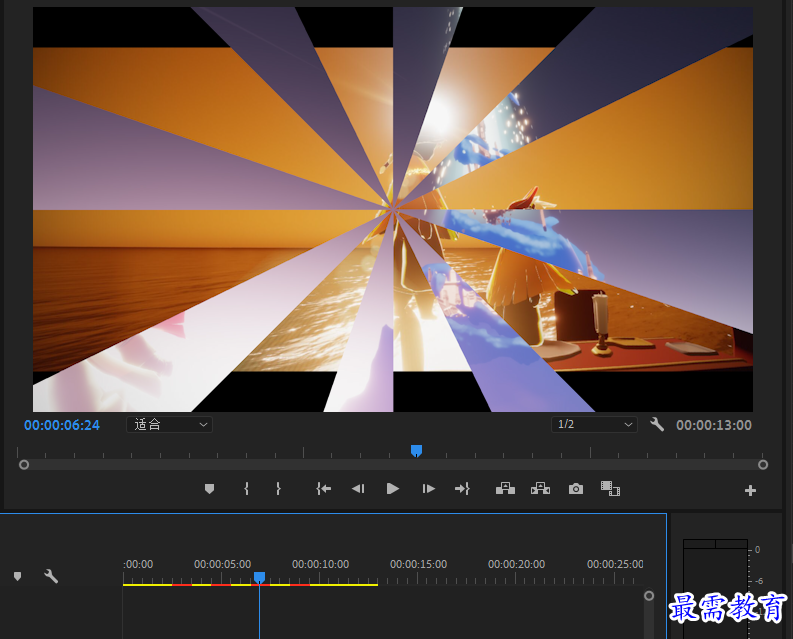Image resolution: width=793 pixels, height=639 pixels.
Task: Click the video preview in program monitor
Action: click(x=393, y=209)
